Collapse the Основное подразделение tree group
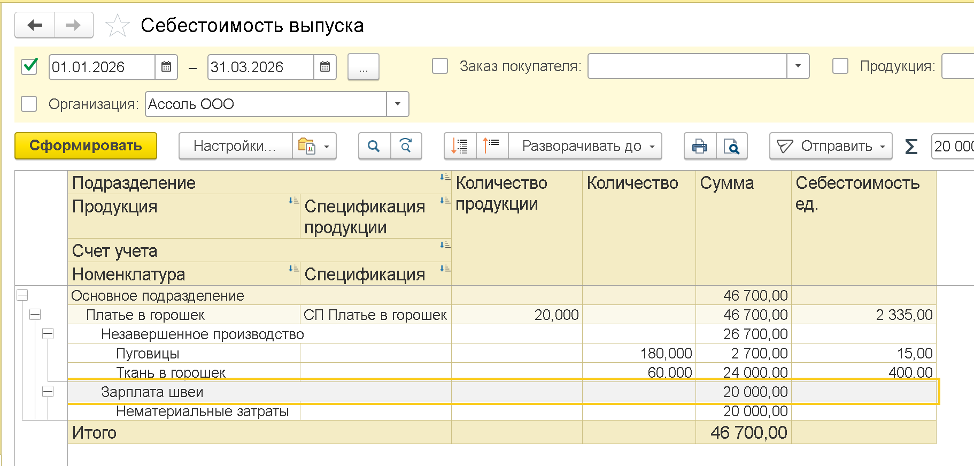 coord(23,296)
